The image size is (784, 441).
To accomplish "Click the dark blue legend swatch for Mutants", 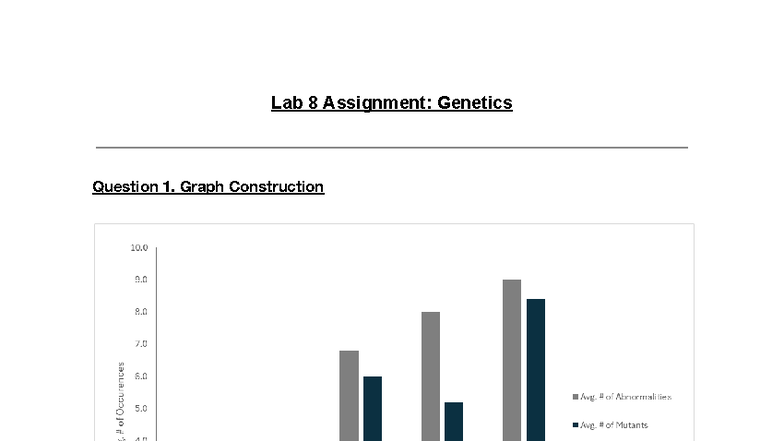I will coord(574,425).
